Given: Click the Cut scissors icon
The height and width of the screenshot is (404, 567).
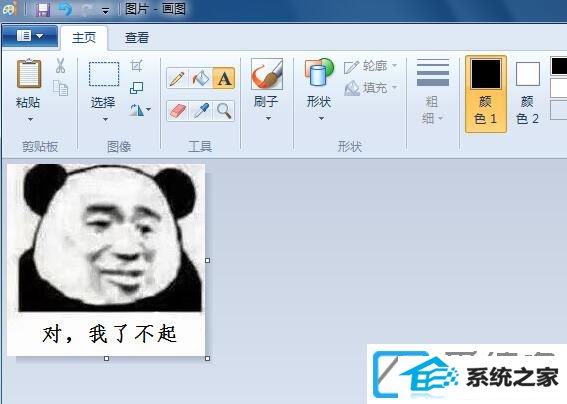Looking at the screenshot, I should [x=60, y=65].
